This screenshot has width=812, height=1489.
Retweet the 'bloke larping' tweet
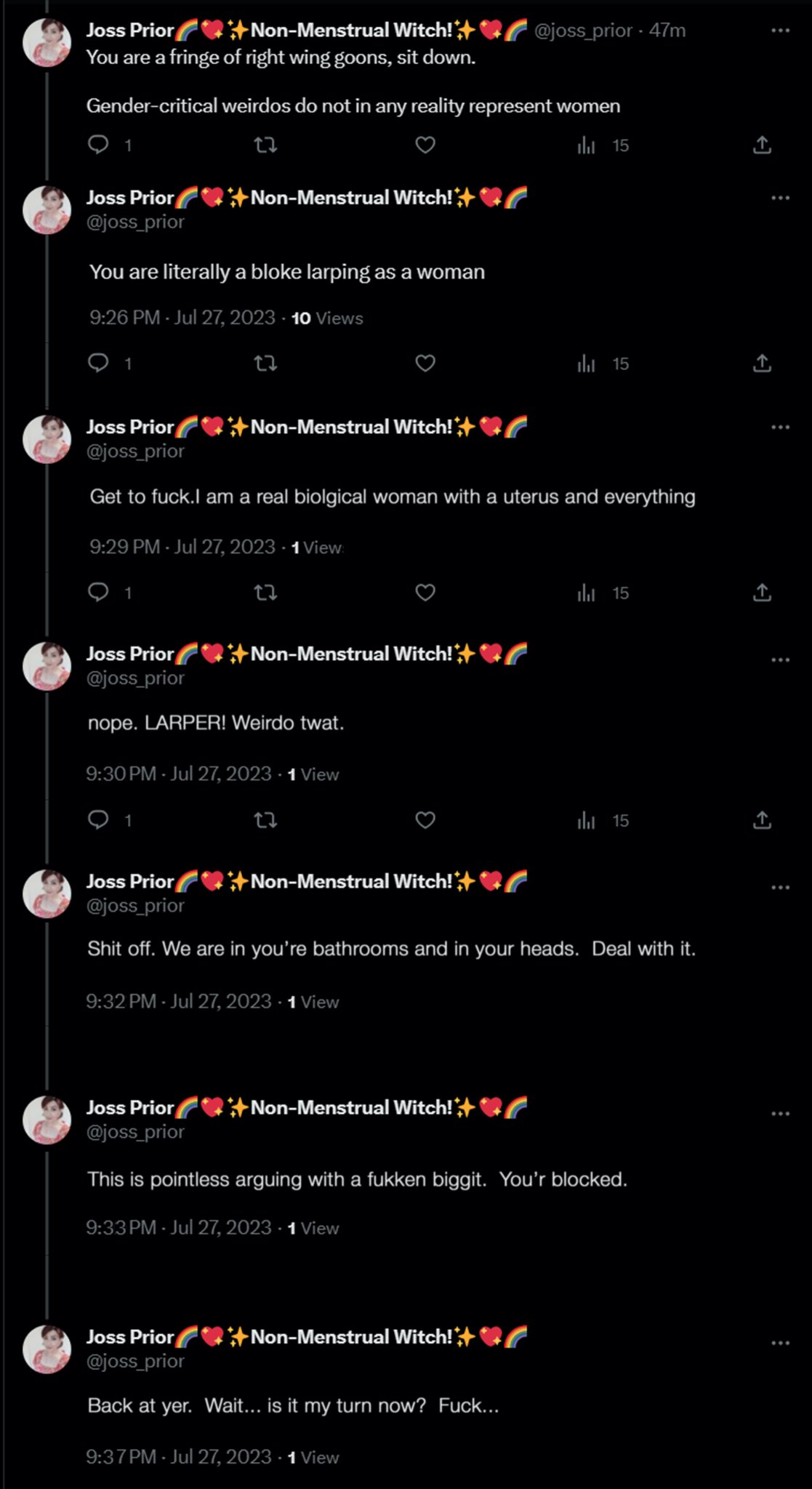(265, 363)
